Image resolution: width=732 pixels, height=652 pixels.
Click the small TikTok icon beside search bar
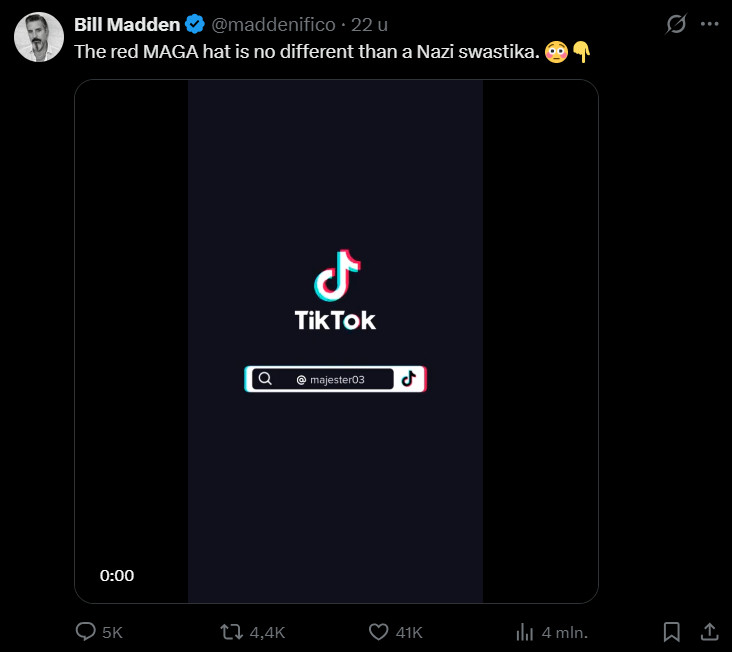[x=409, y=379]
